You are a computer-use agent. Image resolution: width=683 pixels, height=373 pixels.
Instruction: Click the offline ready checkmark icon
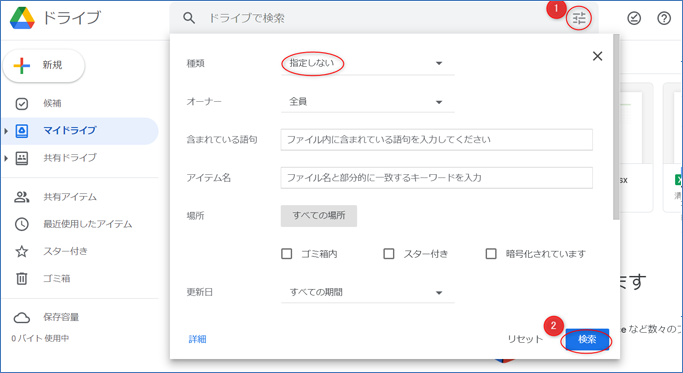coord(634,18)
